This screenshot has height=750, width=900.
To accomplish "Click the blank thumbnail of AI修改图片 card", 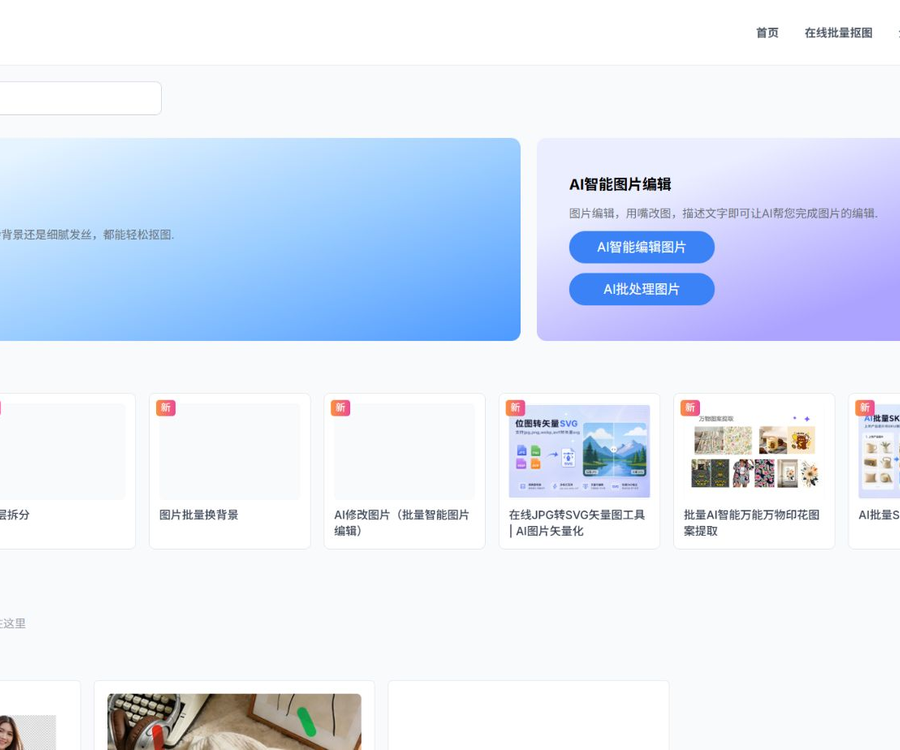I will pos(405,451).
